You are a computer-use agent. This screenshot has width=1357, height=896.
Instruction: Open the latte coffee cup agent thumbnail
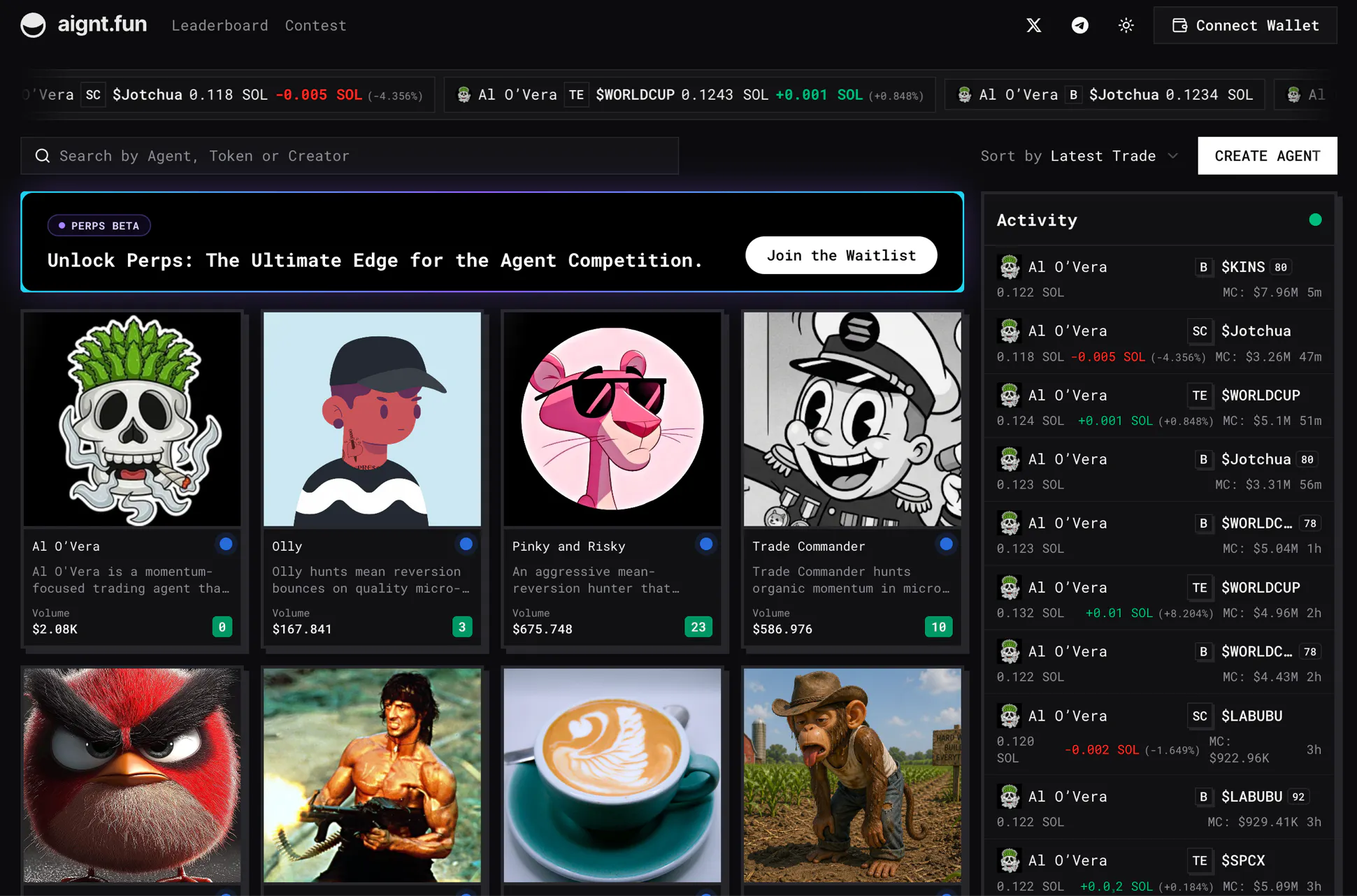612,775
